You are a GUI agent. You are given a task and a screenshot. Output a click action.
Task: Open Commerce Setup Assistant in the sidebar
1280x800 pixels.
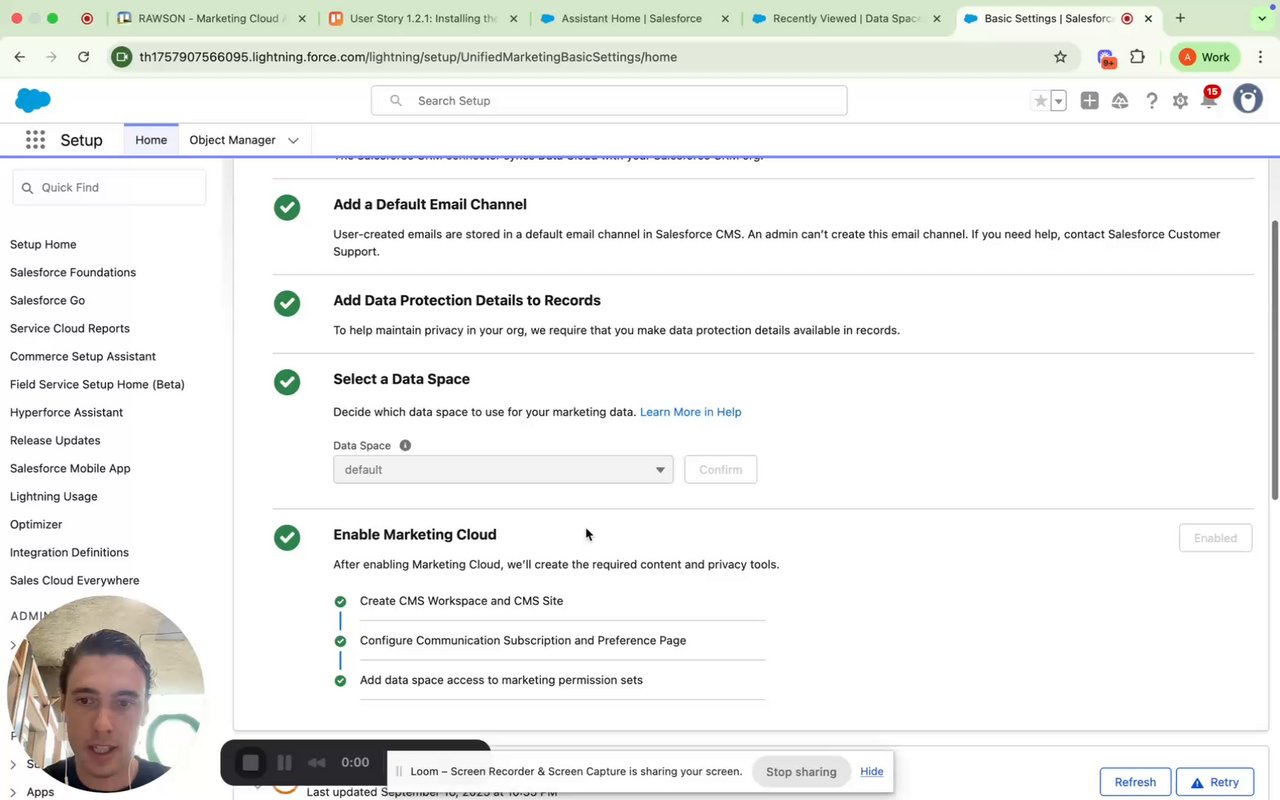pyautogui.click(x=83, y=356)
